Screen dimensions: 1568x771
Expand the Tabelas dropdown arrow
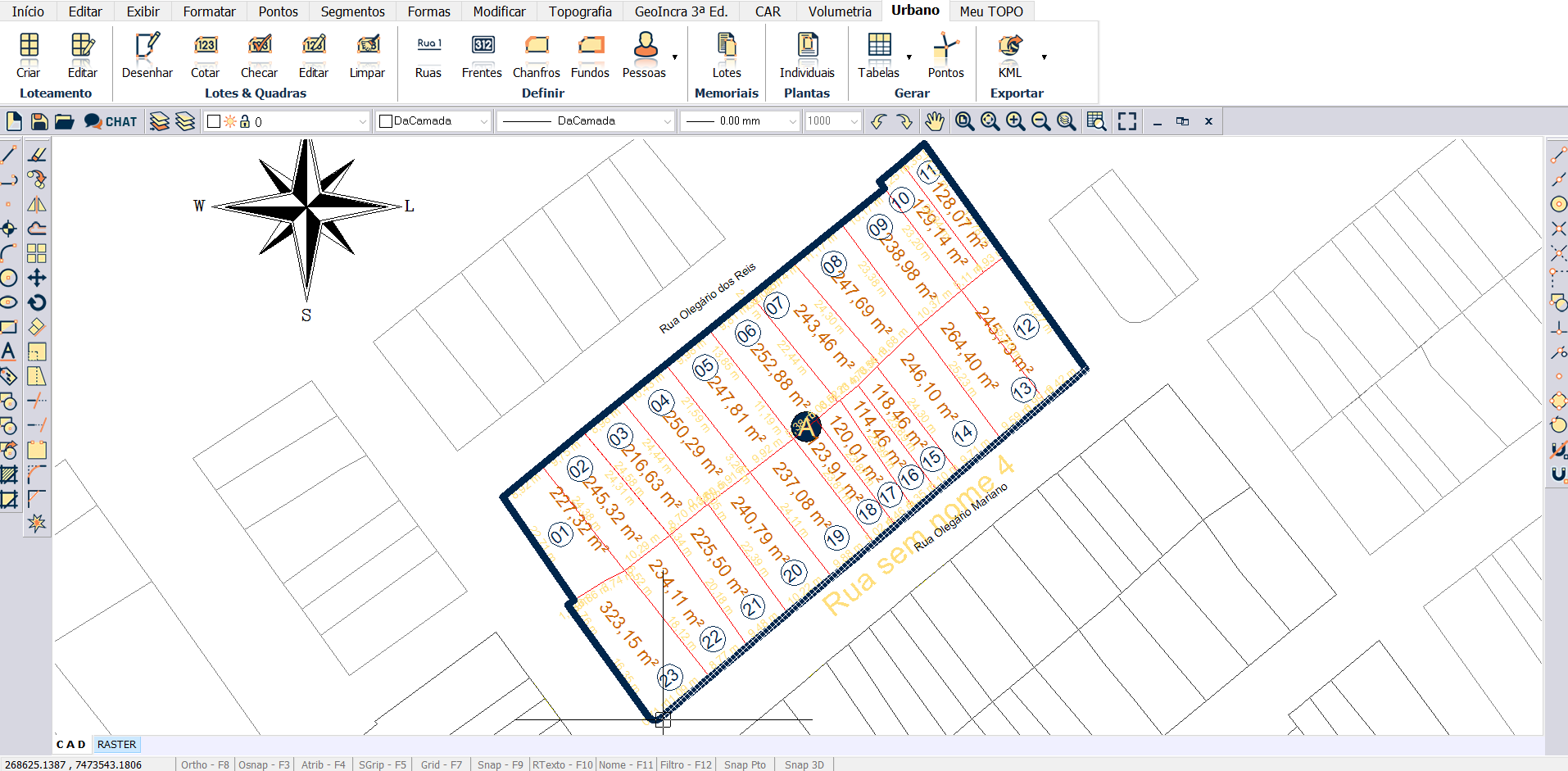pos(909,57)
